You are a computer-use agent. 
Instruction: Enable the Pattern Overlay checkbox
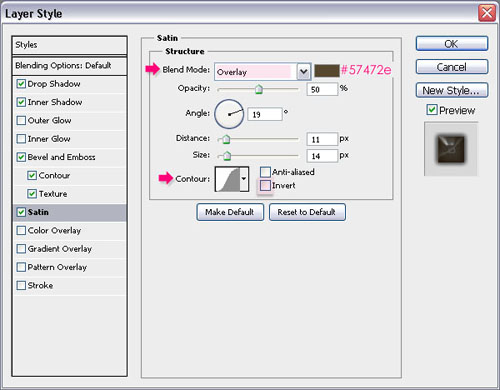[x=21, y=267]
